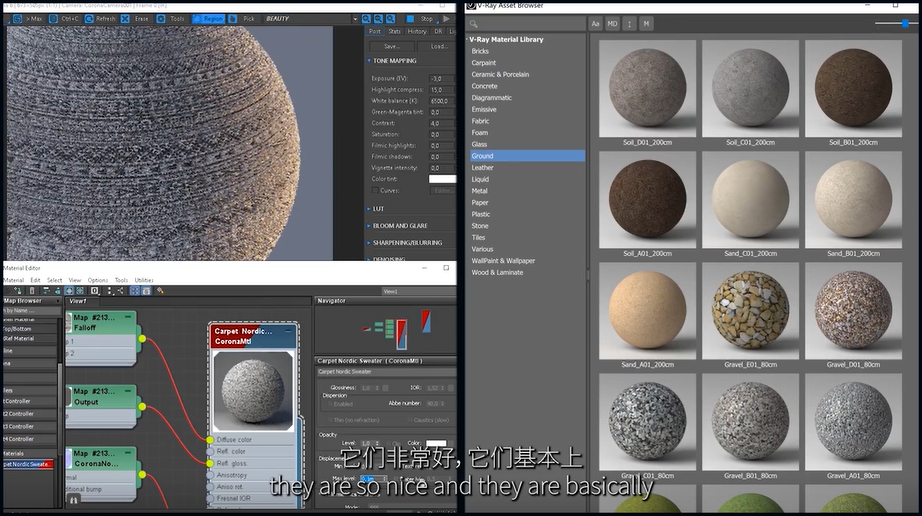922x516 pixels.
Task: Click the Color tint white swatch
Action: [x=442, y=179]
